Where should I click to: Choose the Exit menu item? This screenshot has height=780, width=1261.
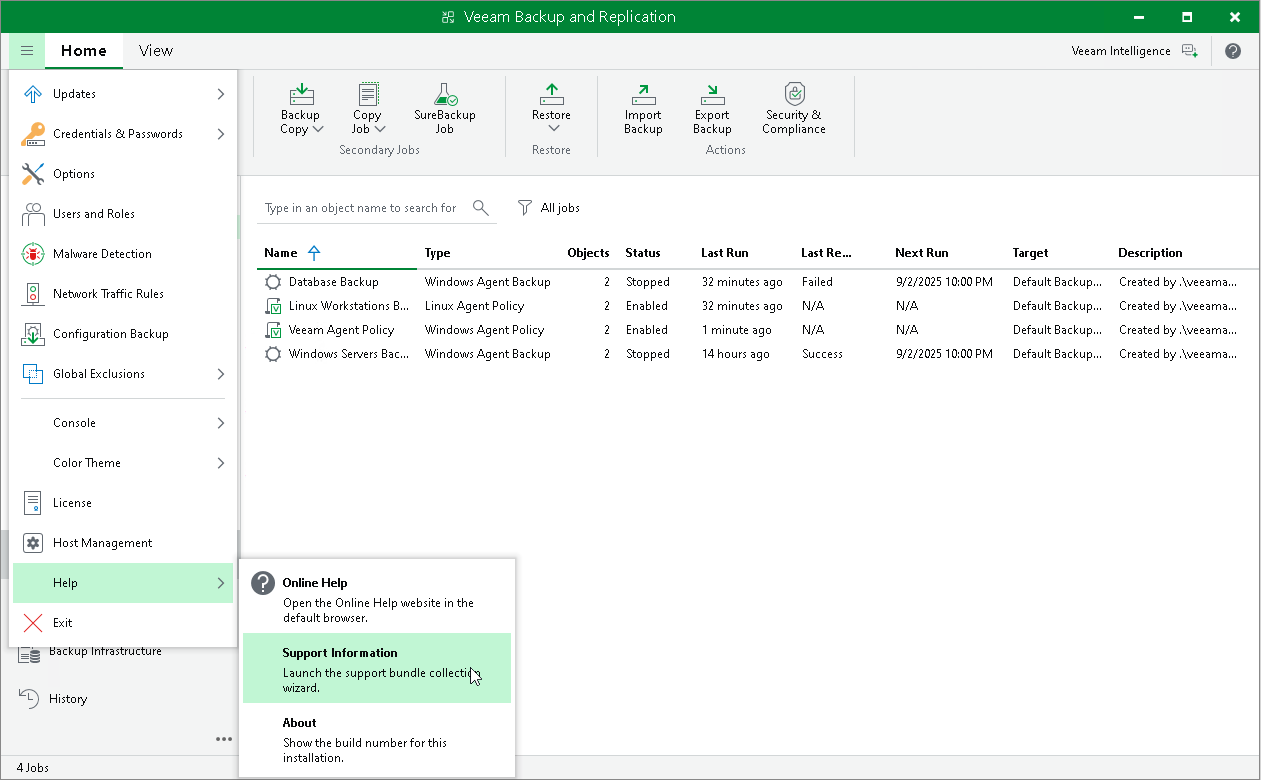click(123, 623)
